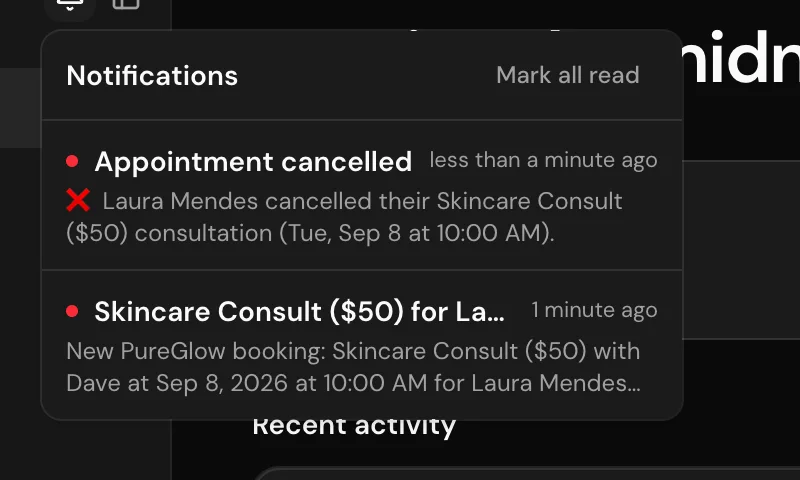Select the Laura Mendes cancelled message text
The height and width of the screenshot is (480, 800).
pyautogui.click(x=344, y=217)
